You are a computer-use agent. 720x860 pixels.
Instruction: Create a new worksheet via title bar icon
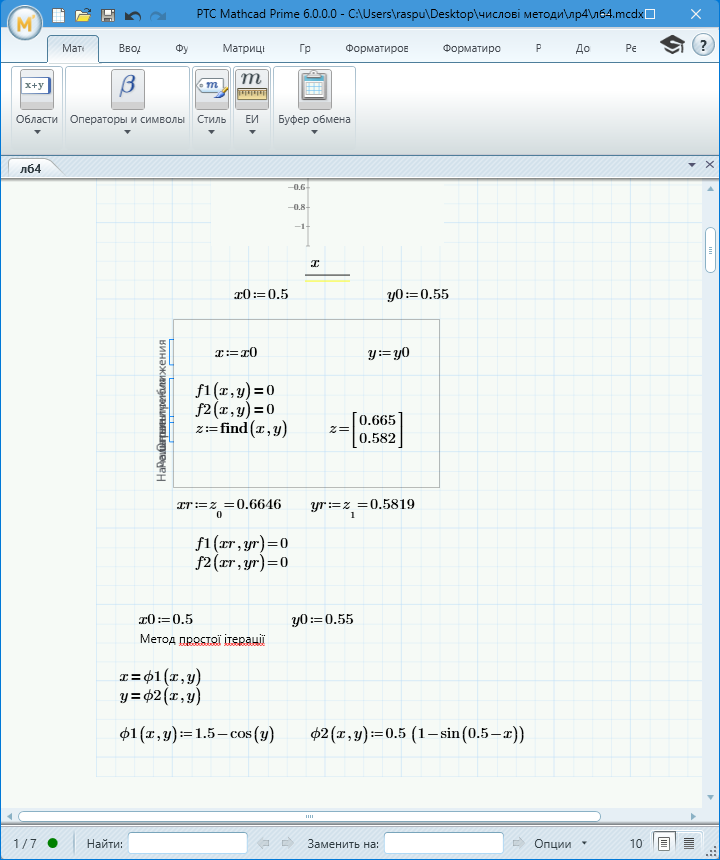pyautogui.click(x=58, y=14)
